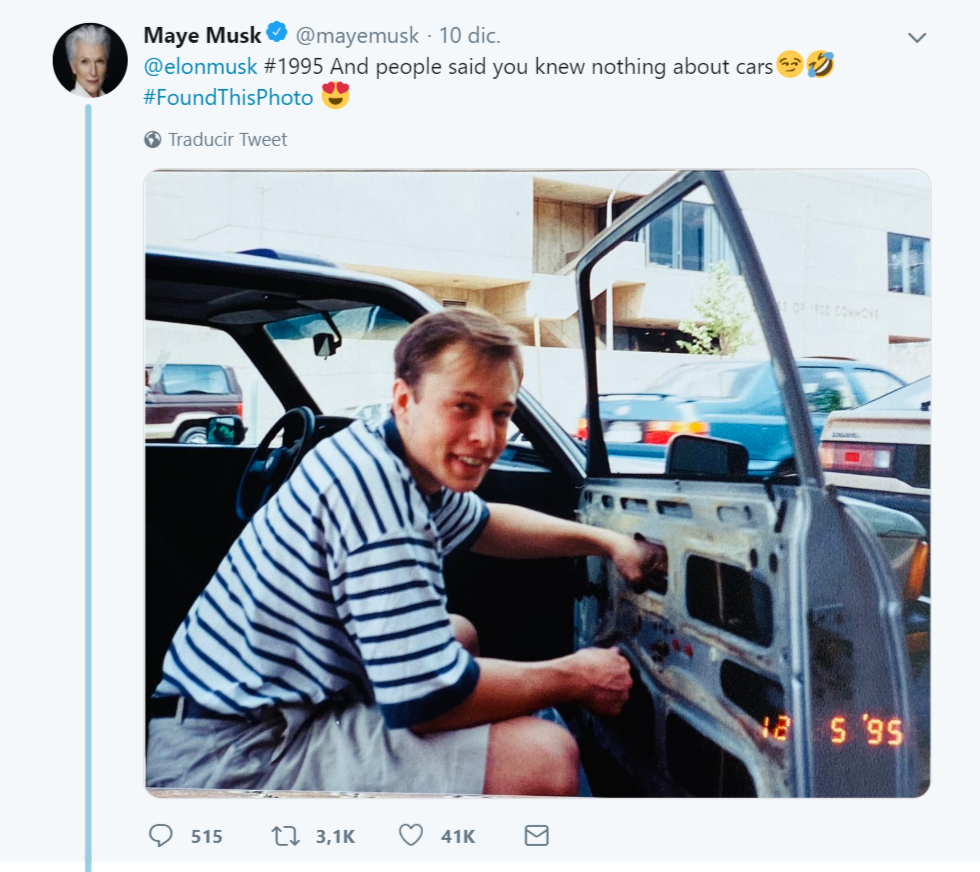Click the reply speech bubble icon

click(160, 835)
